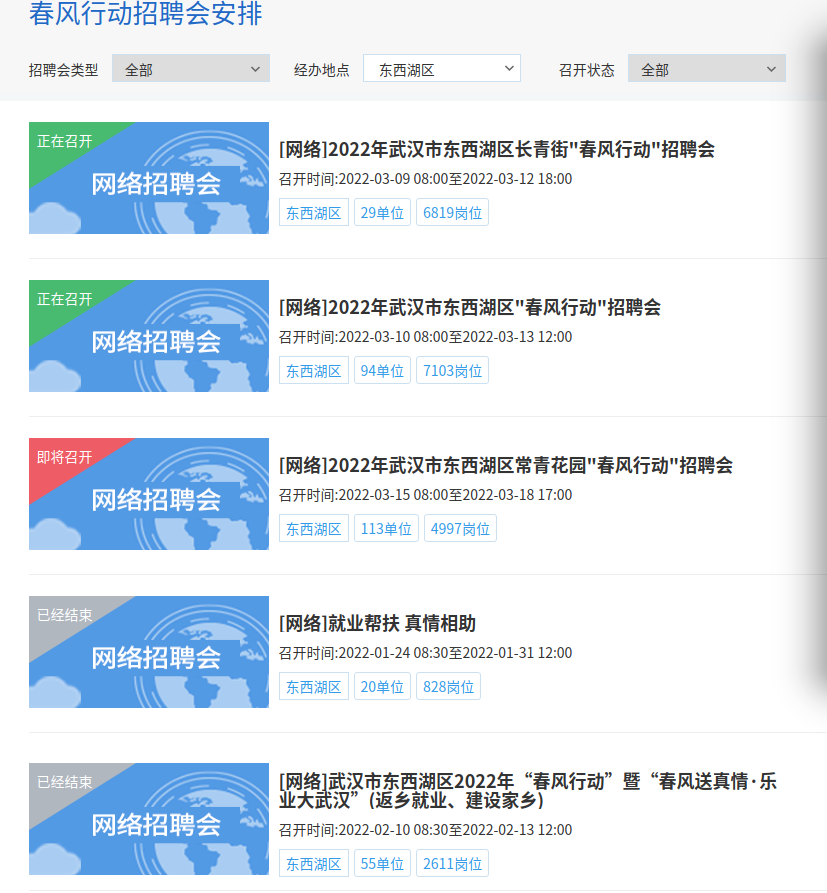Open the 招聘会类型 dropdown
This screenshot has height=893, width=827.
click(190, 69)
